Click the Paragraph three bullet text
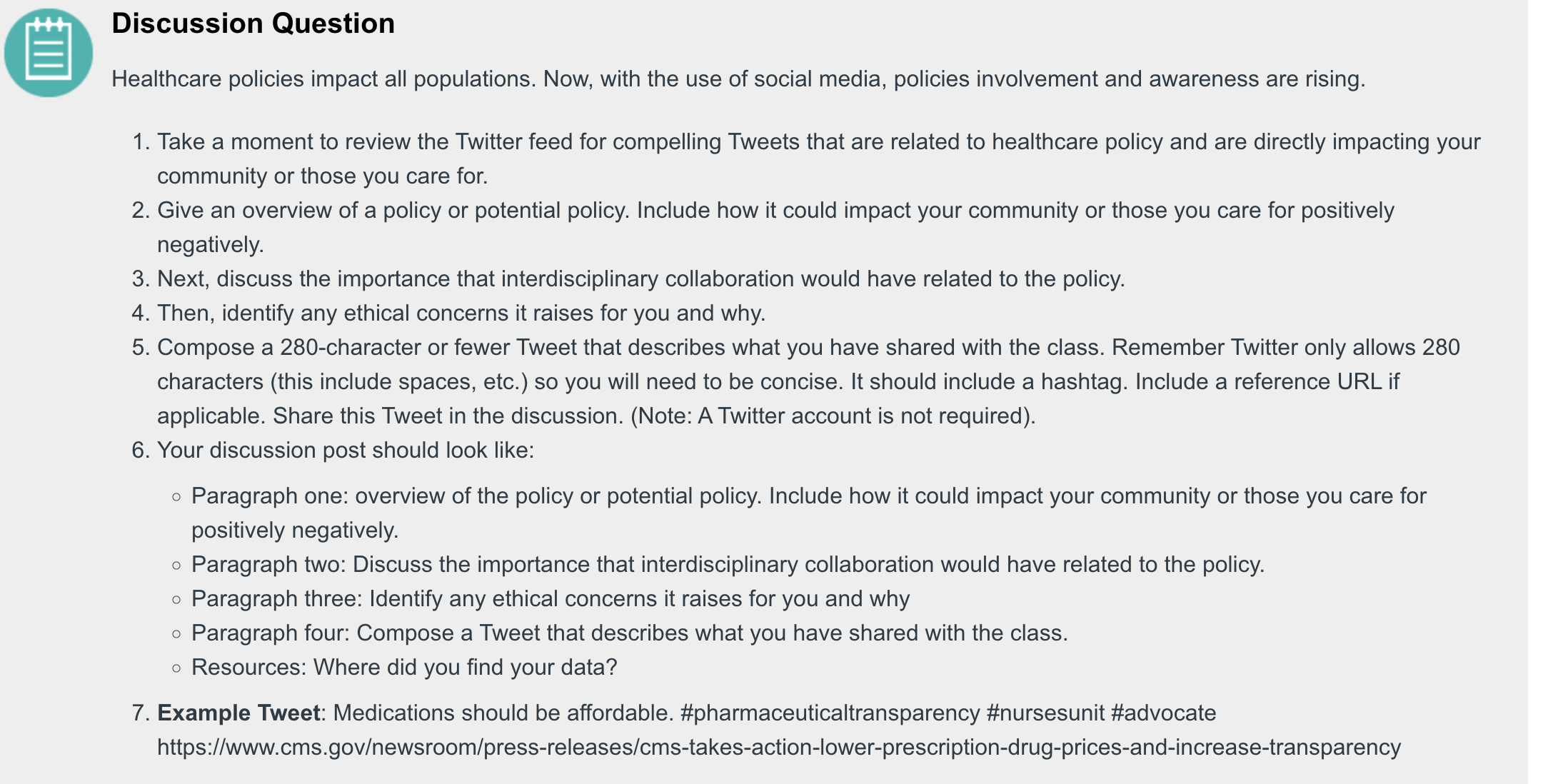Viewport: 1558px width, 784px height. pyautogui.click(x=551, y=598)
